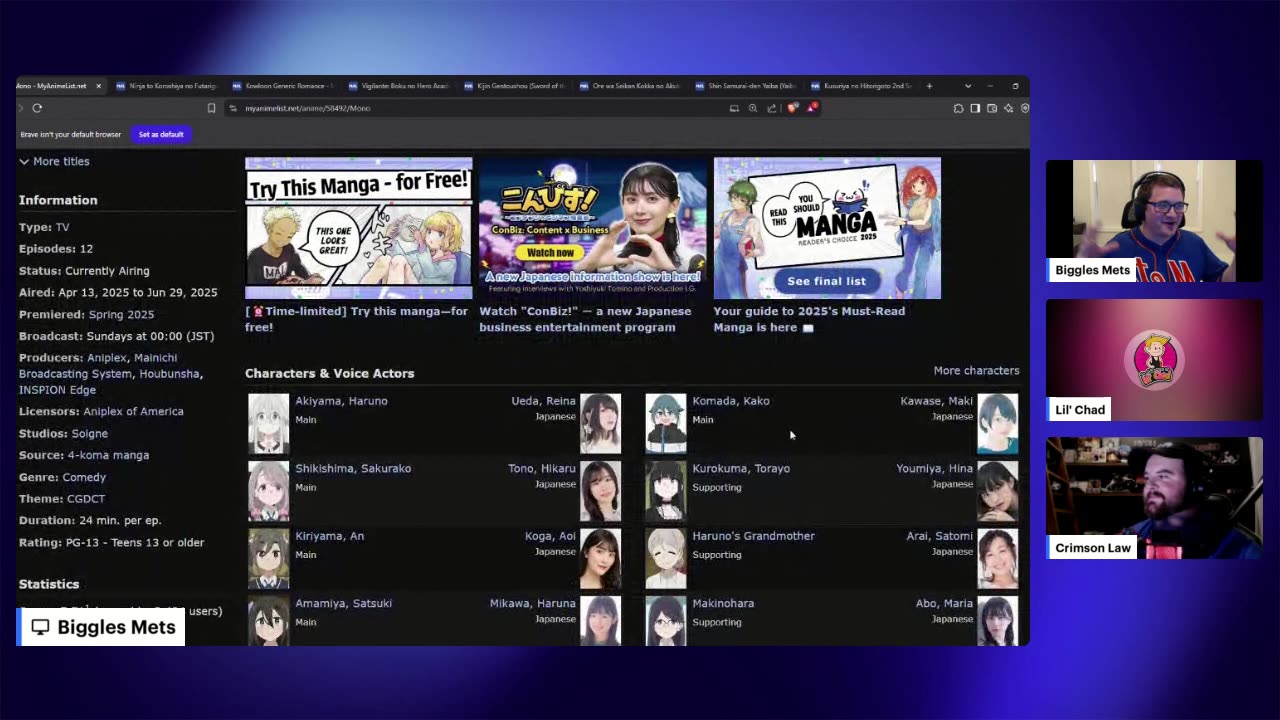This screenshot has height=720, width=1280.
Task: Open Koga, Aoi voice actor link
Action: pos(550,536)
